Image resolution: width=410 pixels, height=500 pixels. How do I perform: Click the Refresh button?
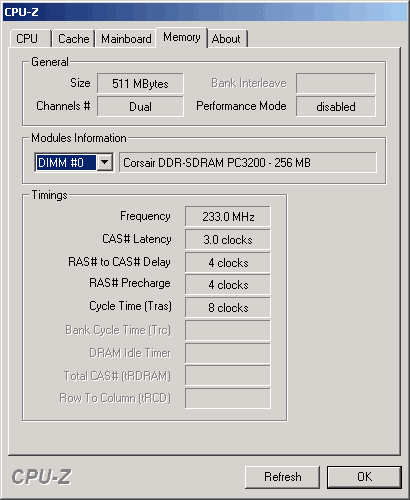pos(282,477)
